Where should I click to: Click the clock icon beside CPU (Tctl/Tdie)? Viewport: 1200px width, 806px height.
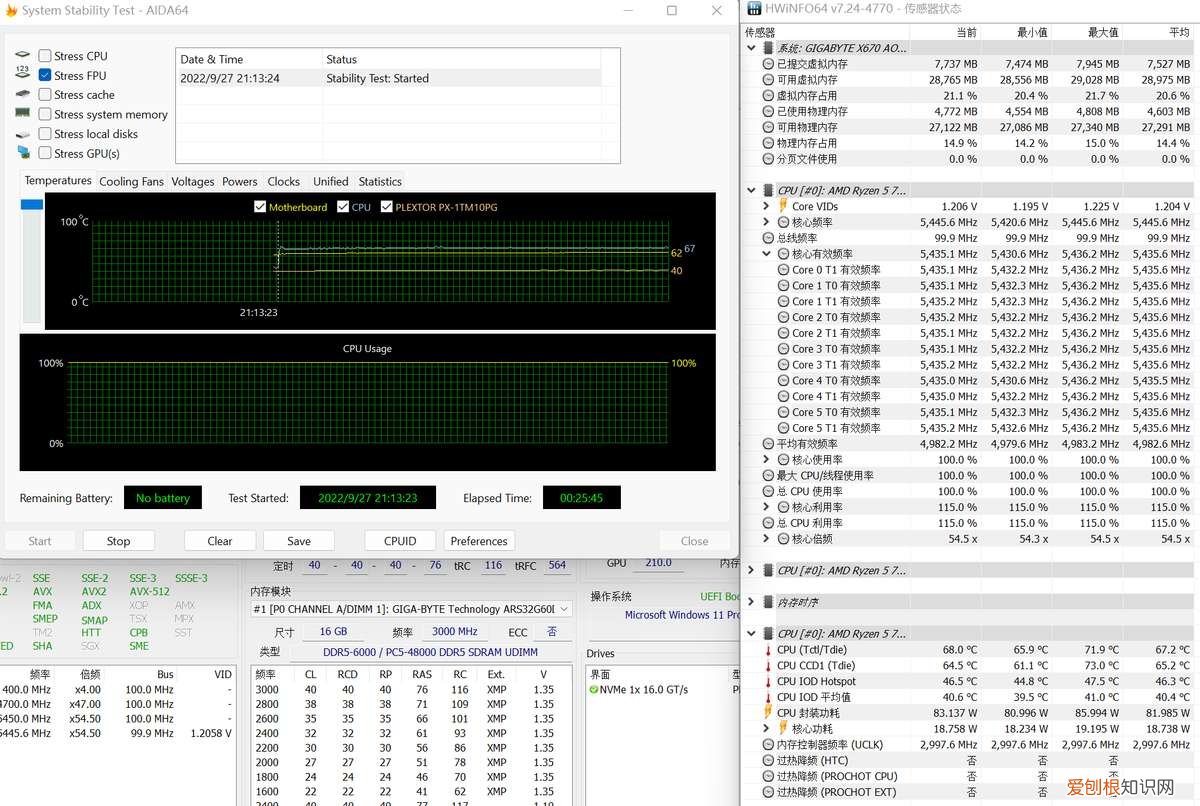pos(768,650)
